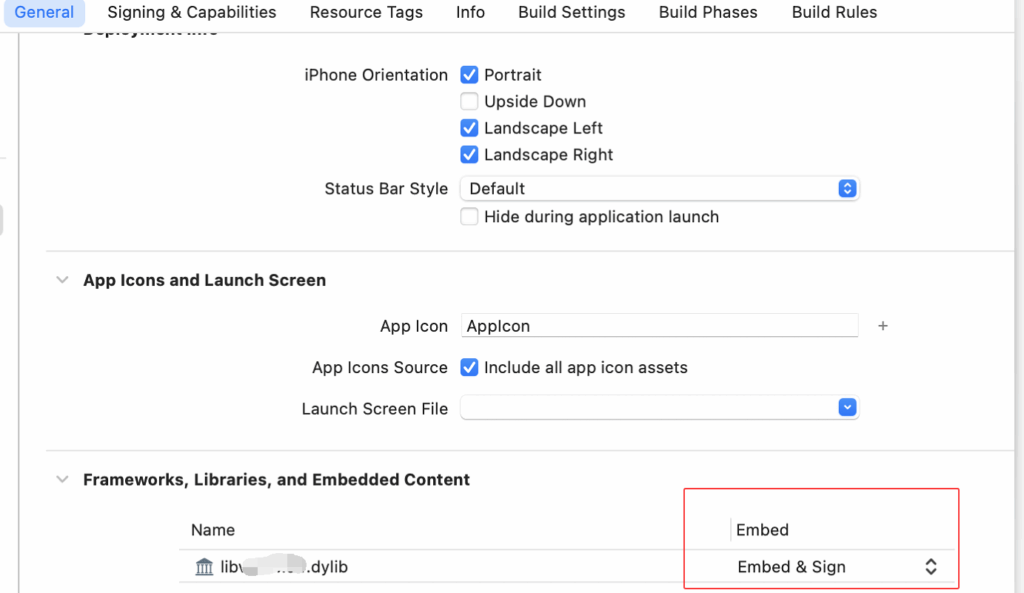Screen dimensions: 1024x593
Task: Collapse App Icons and Launch Screen section
Action: coord(63,281)
